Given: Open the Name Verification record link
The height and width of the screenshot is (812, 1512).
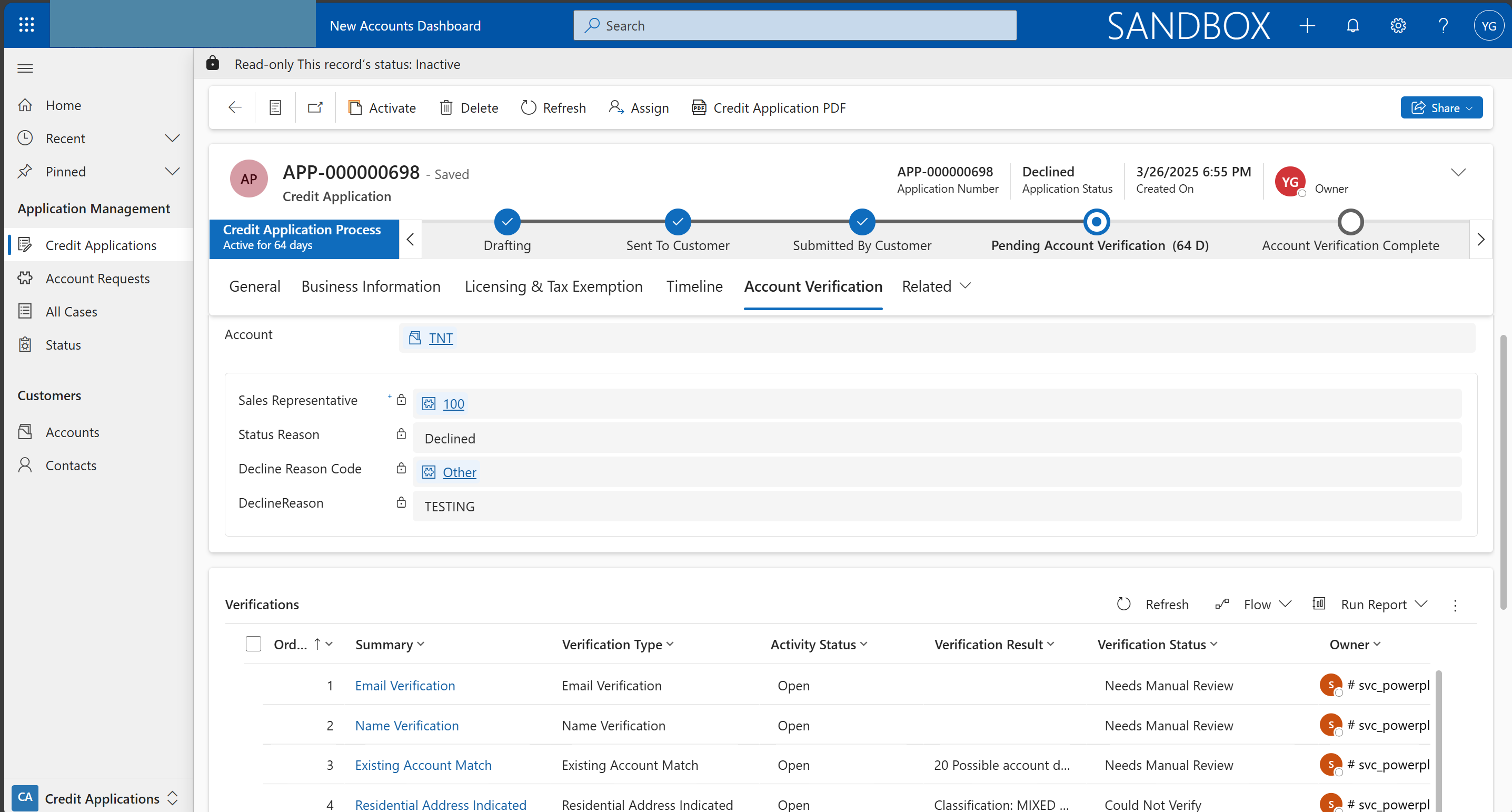Looking at the screenshot, I should [x=407, y=726].
